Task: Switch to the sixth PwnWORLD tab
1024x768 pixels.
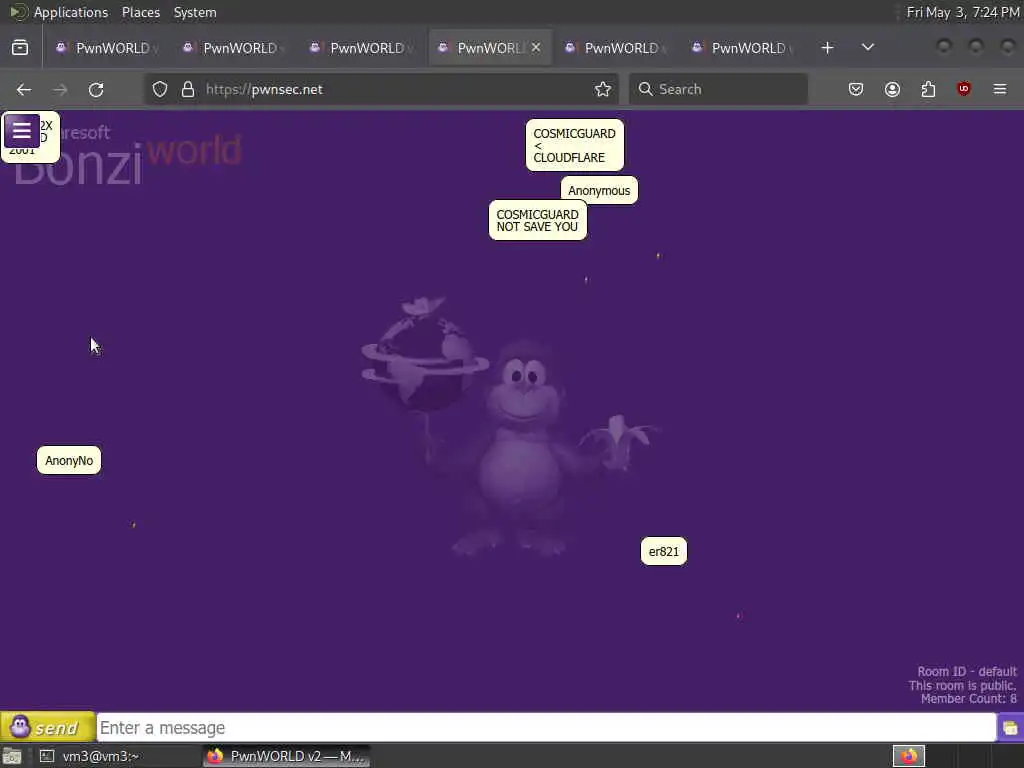Action: pyautogui.click(x=742, y=48)
